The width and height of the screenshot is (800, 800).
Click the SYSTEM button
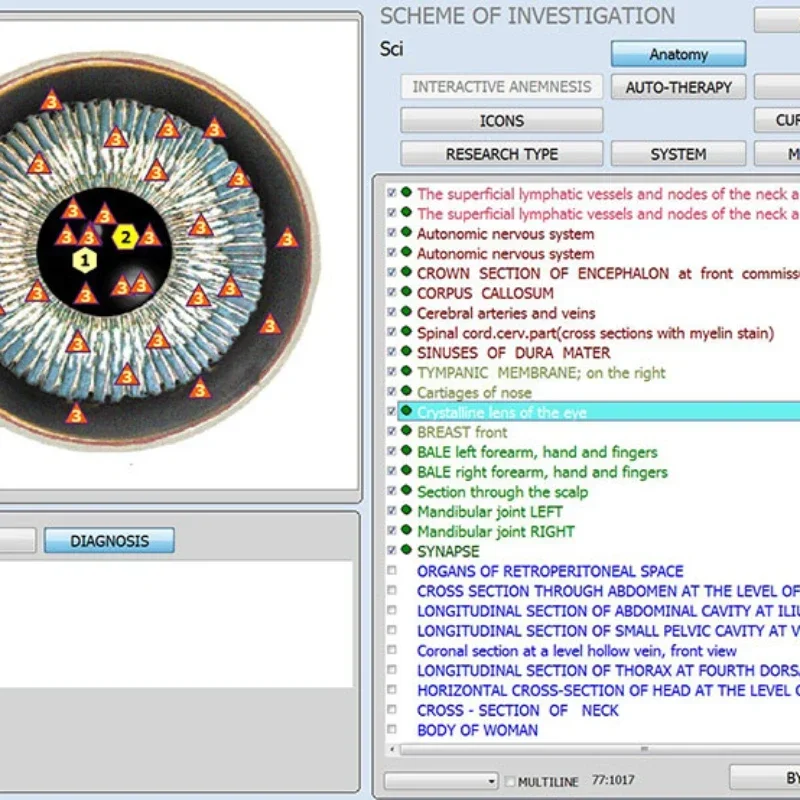click(678, 154)
